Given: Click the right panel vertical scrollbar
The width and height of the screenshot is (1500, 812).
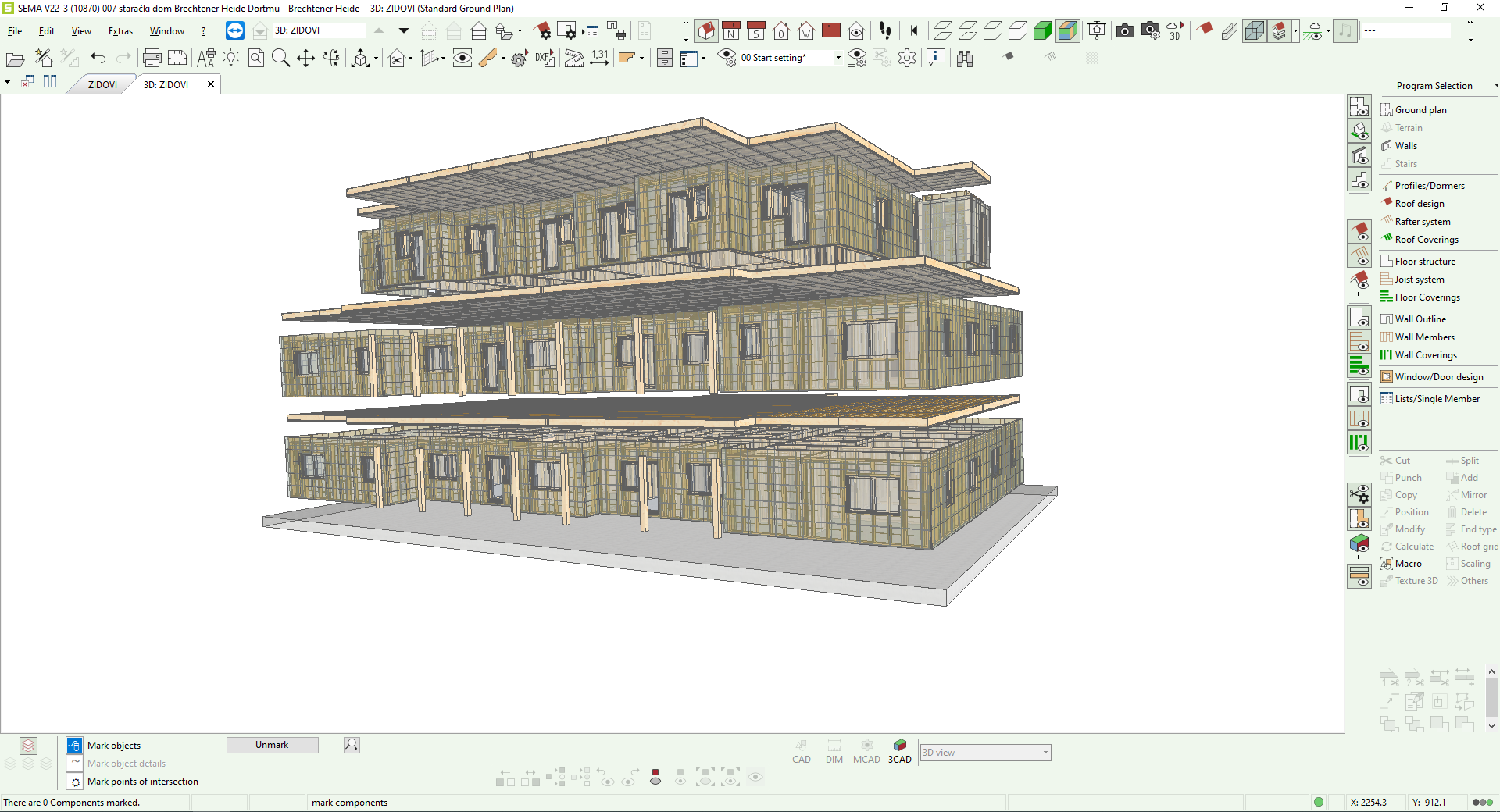Looking at the screenshot, I should click(x=1492, y=697).
